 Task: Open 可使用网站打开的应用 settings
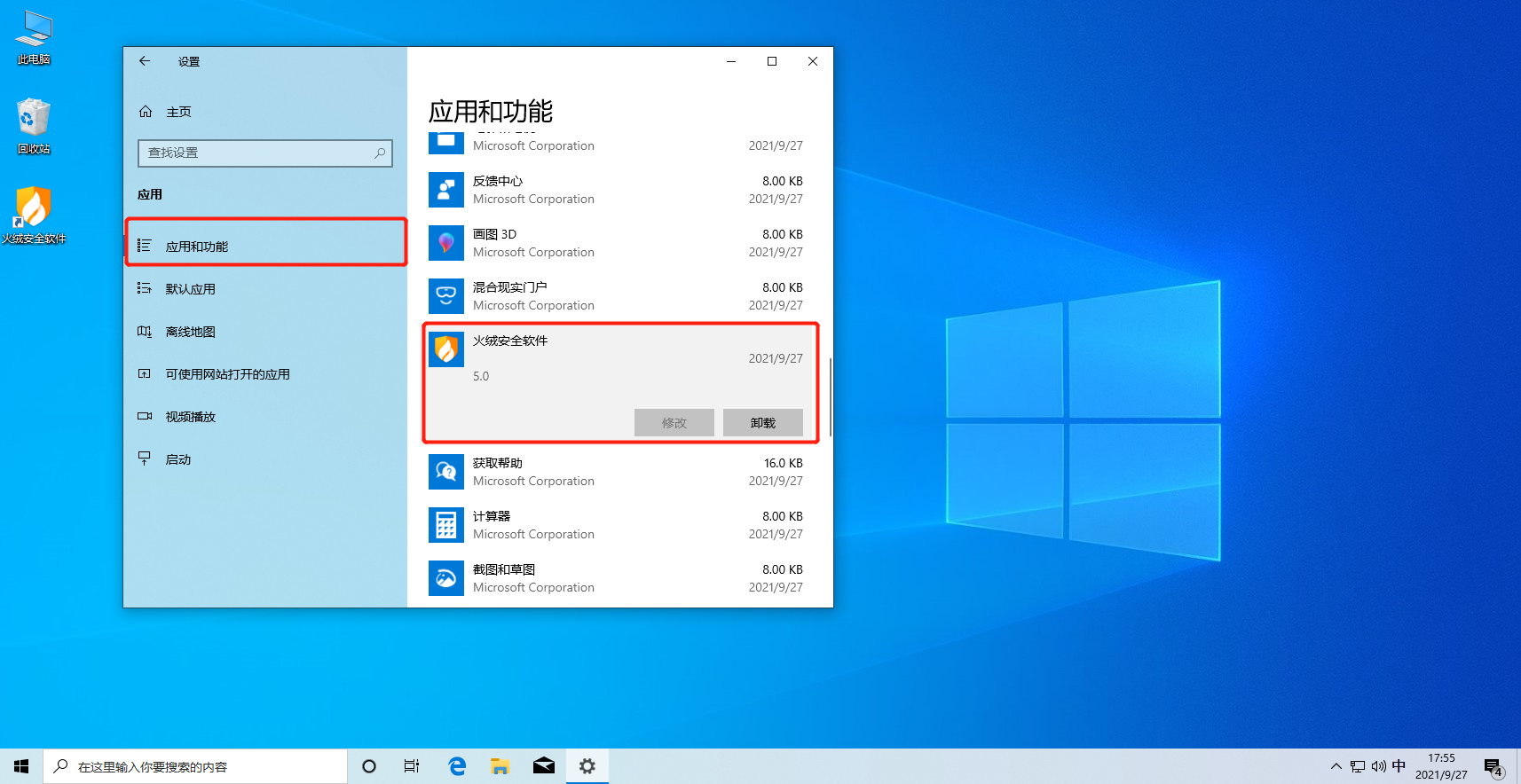[x=265, y=373]
